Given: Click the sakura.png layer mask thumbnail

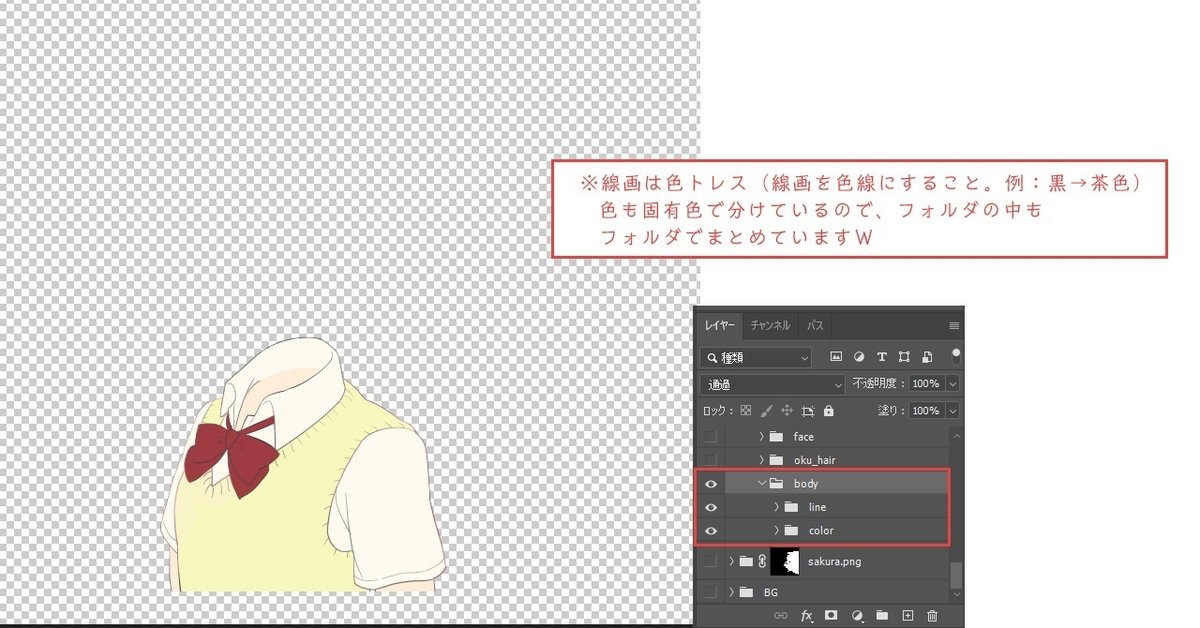Looking at the screenshot, I should pos(786,562).
